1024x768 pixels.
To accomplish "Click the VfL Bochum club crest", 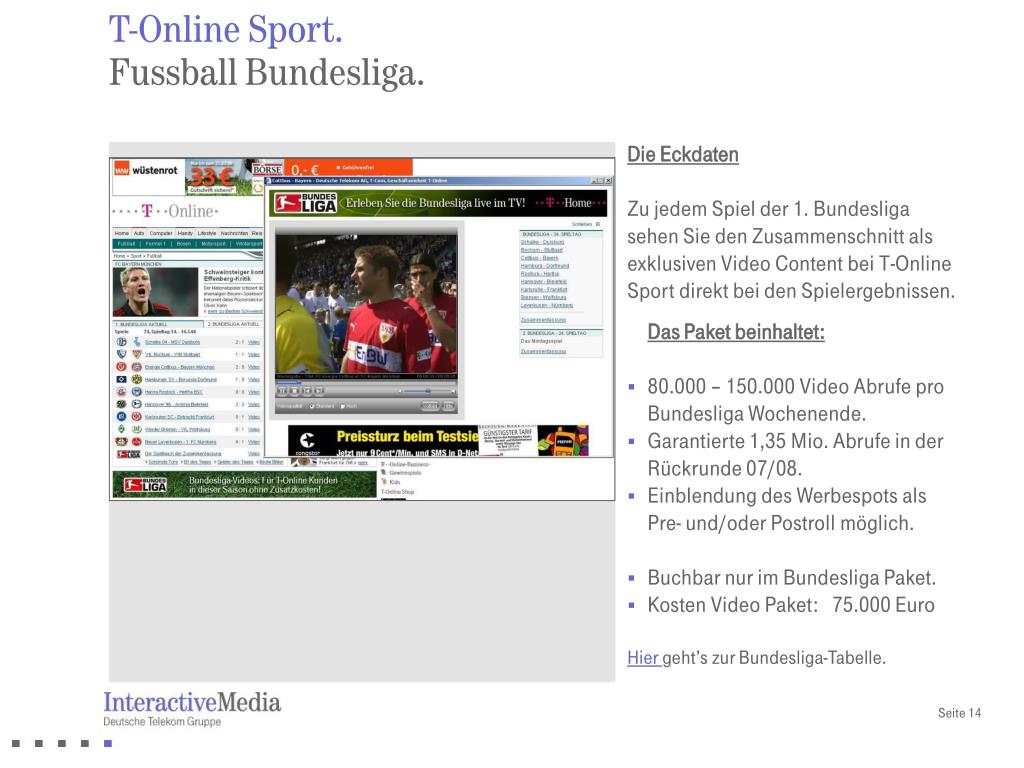I will (121, 354).
